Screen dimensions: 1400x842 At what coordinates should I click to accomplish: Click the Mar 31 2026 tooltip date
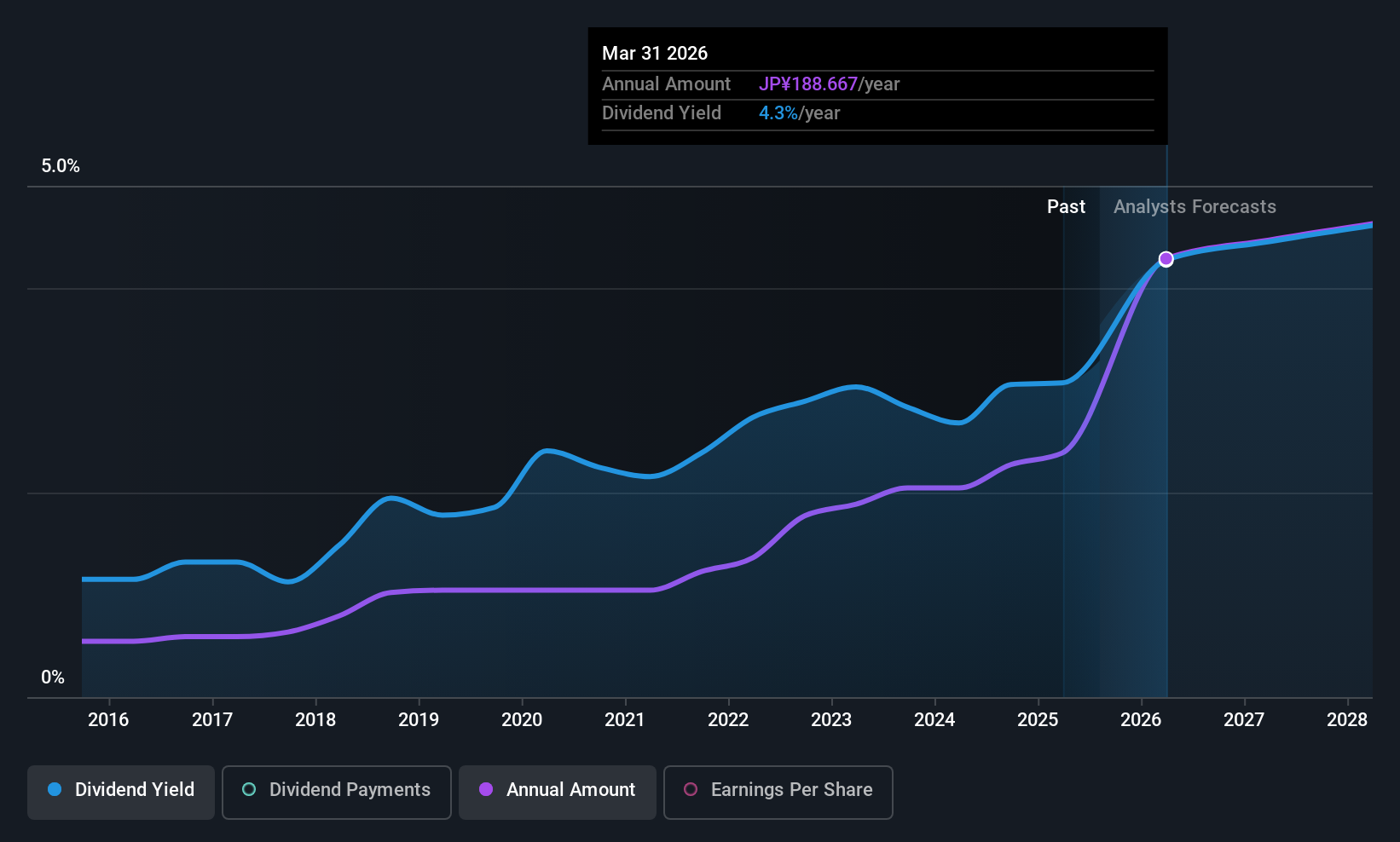point(655,54)
